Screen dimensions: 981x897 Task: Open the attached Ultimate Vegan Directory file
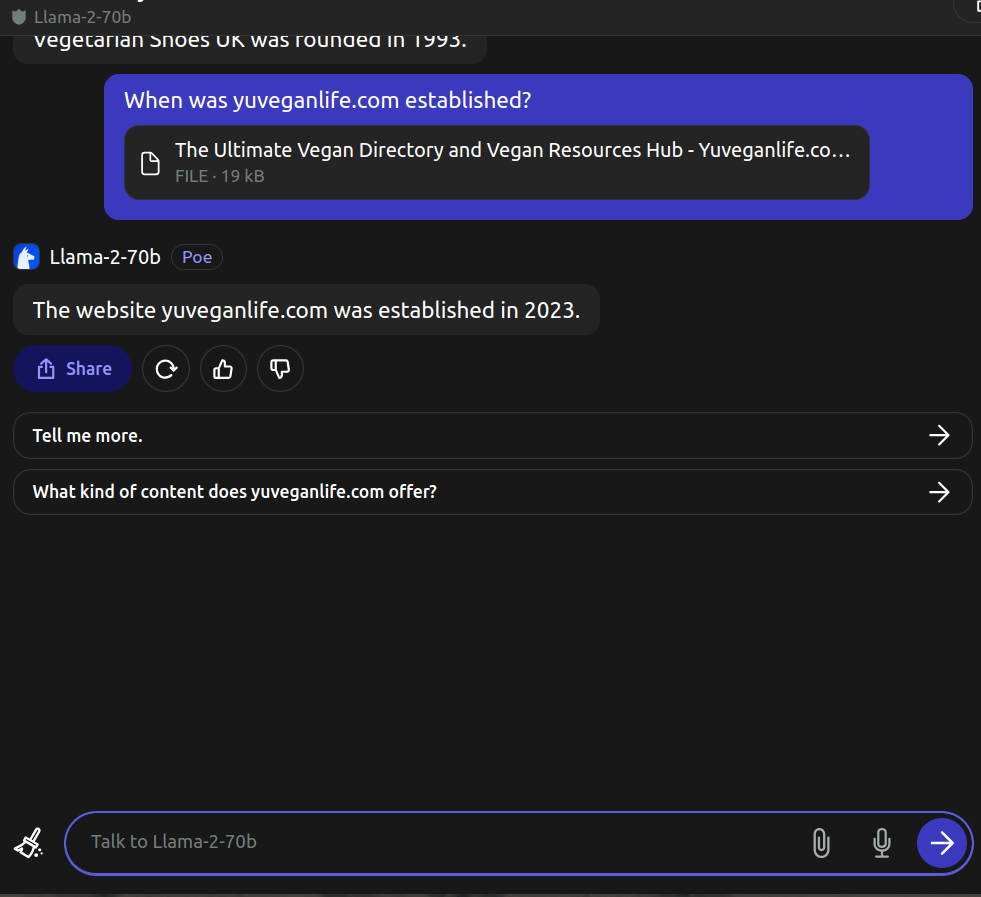point(497,163)
